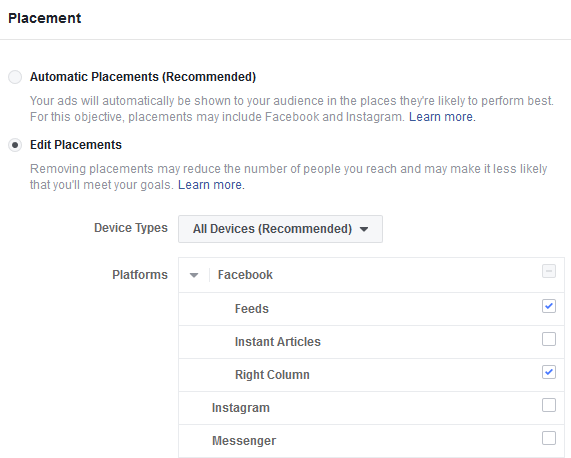Open Learn more link under Edit Placements
This screenshot has height=458, width=571.
pos(211,185)
